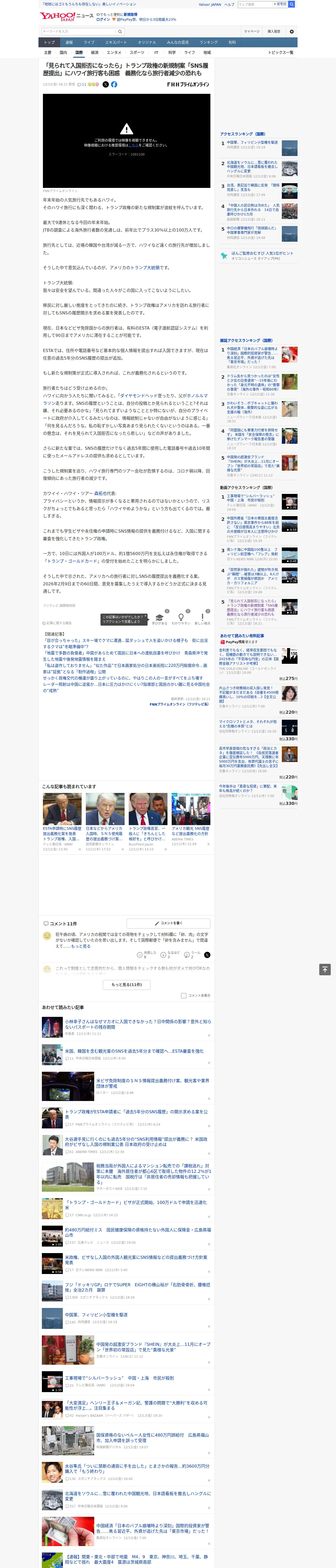Click the 記事に関する報告 report icon
Image resolution: width=336 pixels, height=1568 pixels.
click(44, 623)
